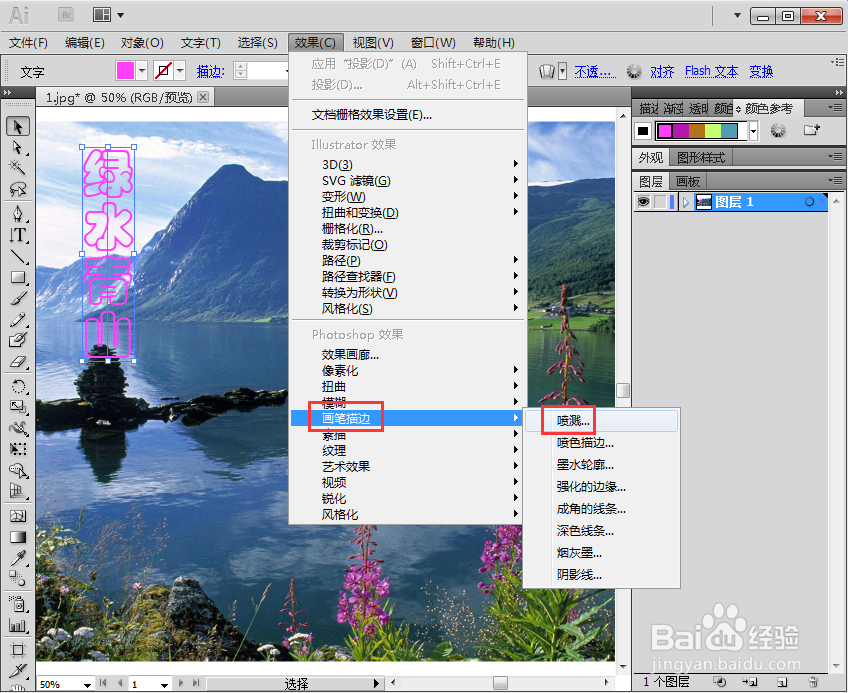Open fill color dropdown arrow
This screenshot has height=693, width=848.
(x=142, y=70)
